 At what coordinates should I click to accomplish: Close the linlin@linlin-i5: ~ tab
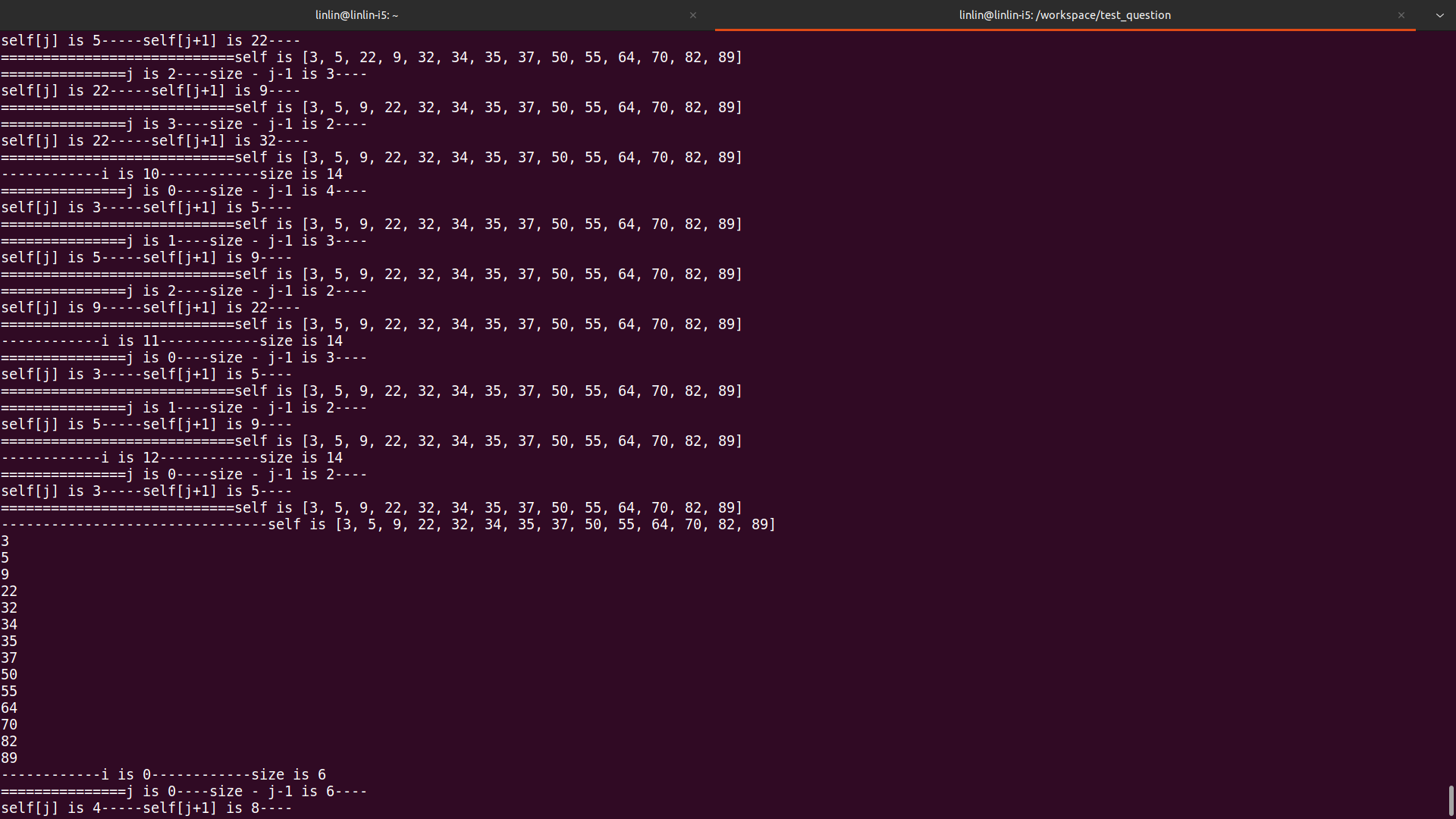pyautogui.click(x=692, y=15)
